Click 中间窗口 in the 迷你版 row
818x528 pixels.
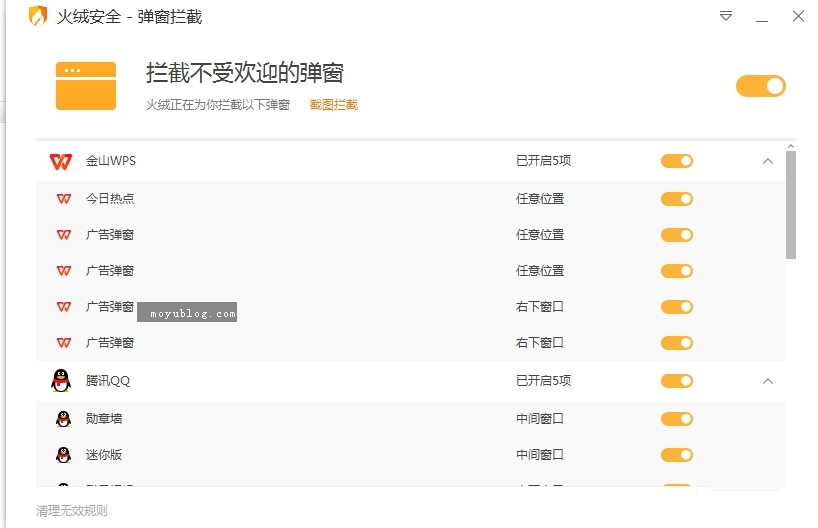click(540, 454)
